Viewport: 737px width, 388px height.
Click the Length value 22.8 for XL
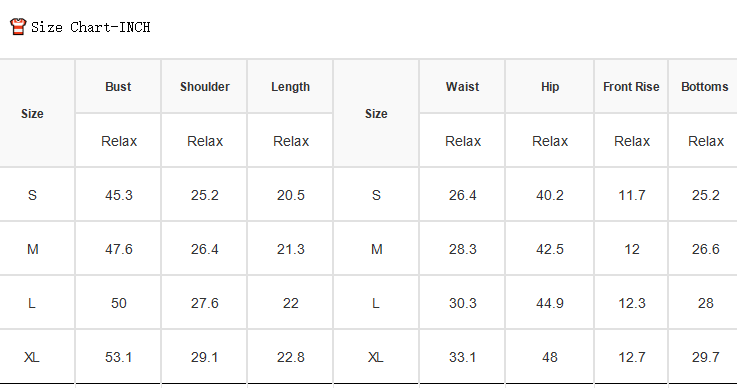(290, 357)
